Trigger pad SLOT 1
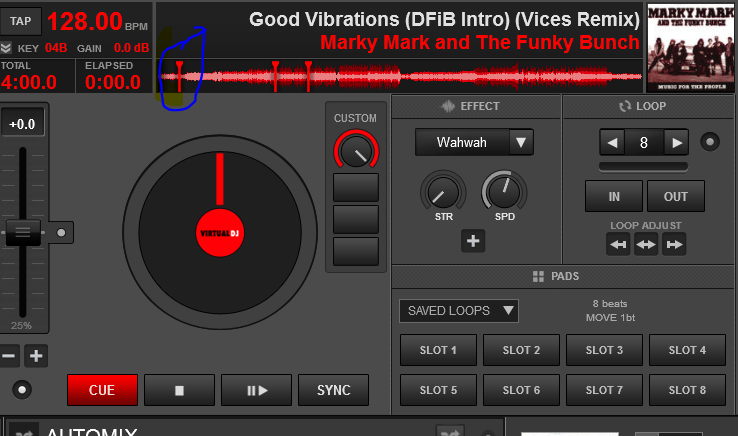This screenshot has height=436, width=738. [438, 350]
